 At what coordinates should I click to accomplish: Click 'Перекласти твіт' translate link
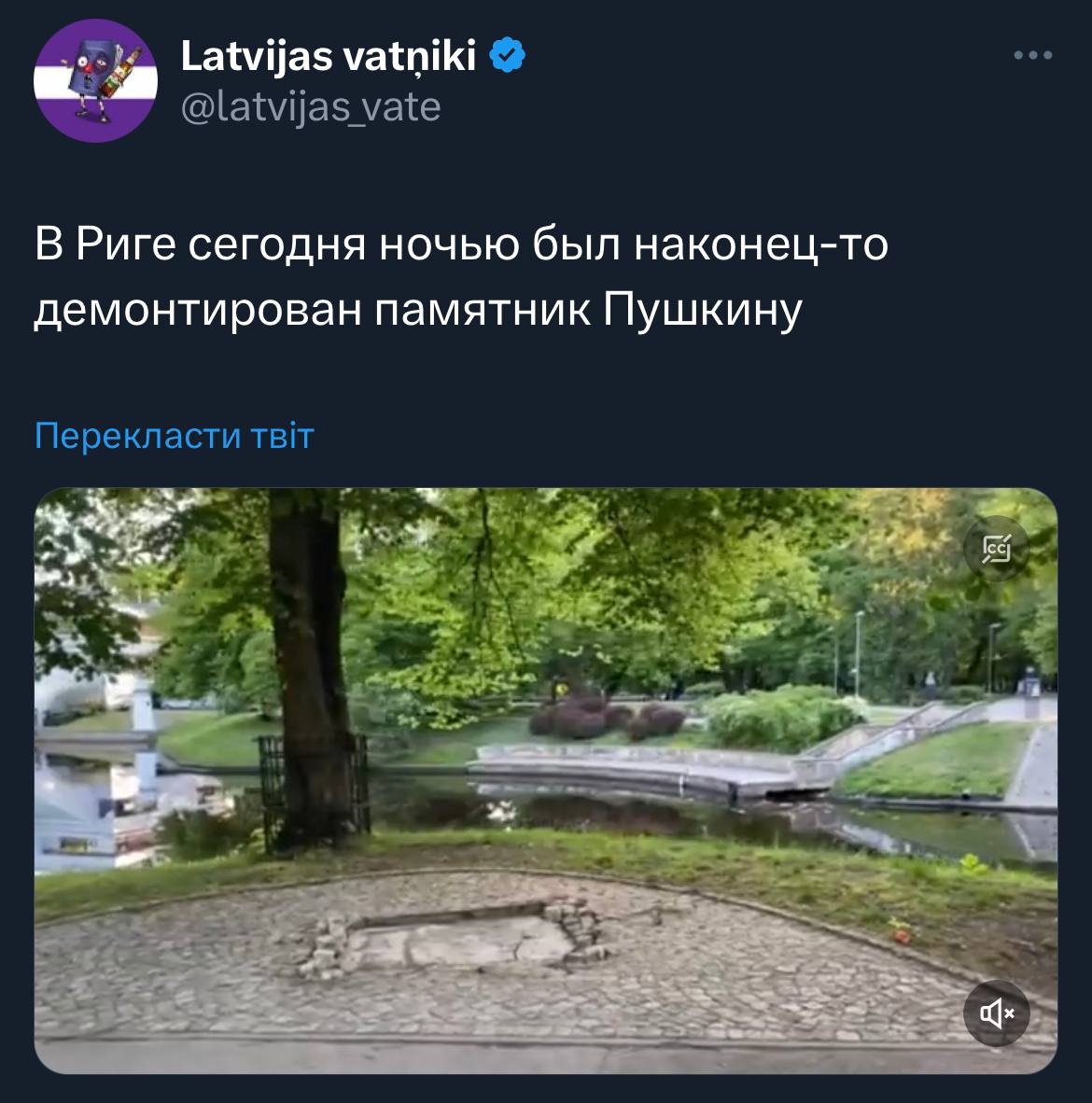click(175, 436)
